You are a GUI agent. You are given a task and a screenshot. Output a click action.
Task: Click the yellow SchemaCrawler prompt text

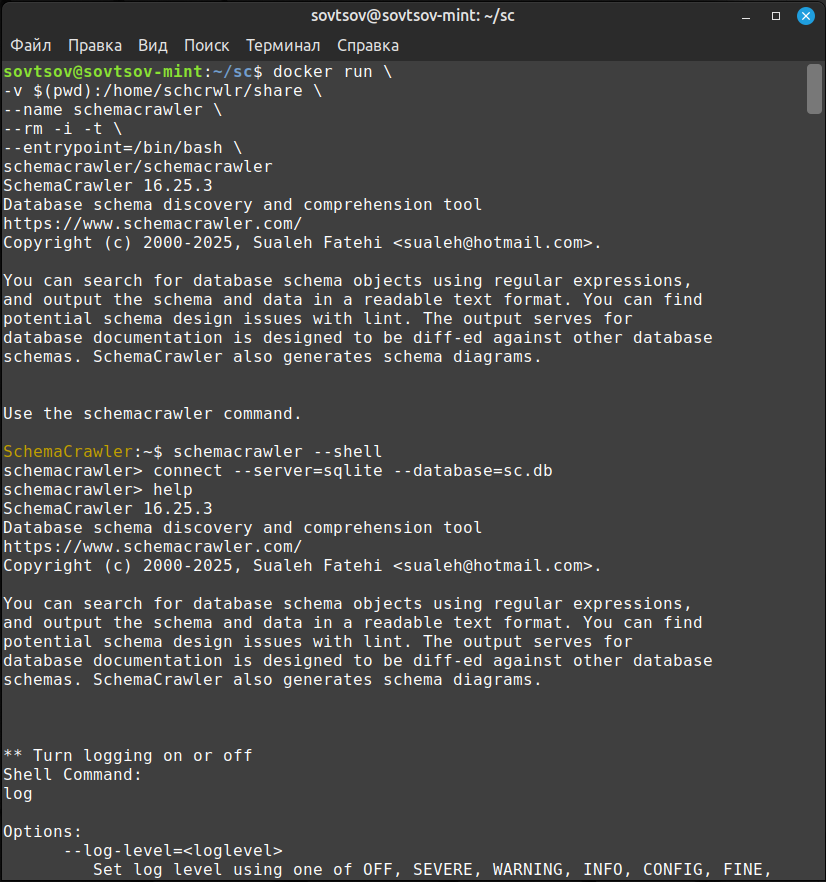[68, 452]
